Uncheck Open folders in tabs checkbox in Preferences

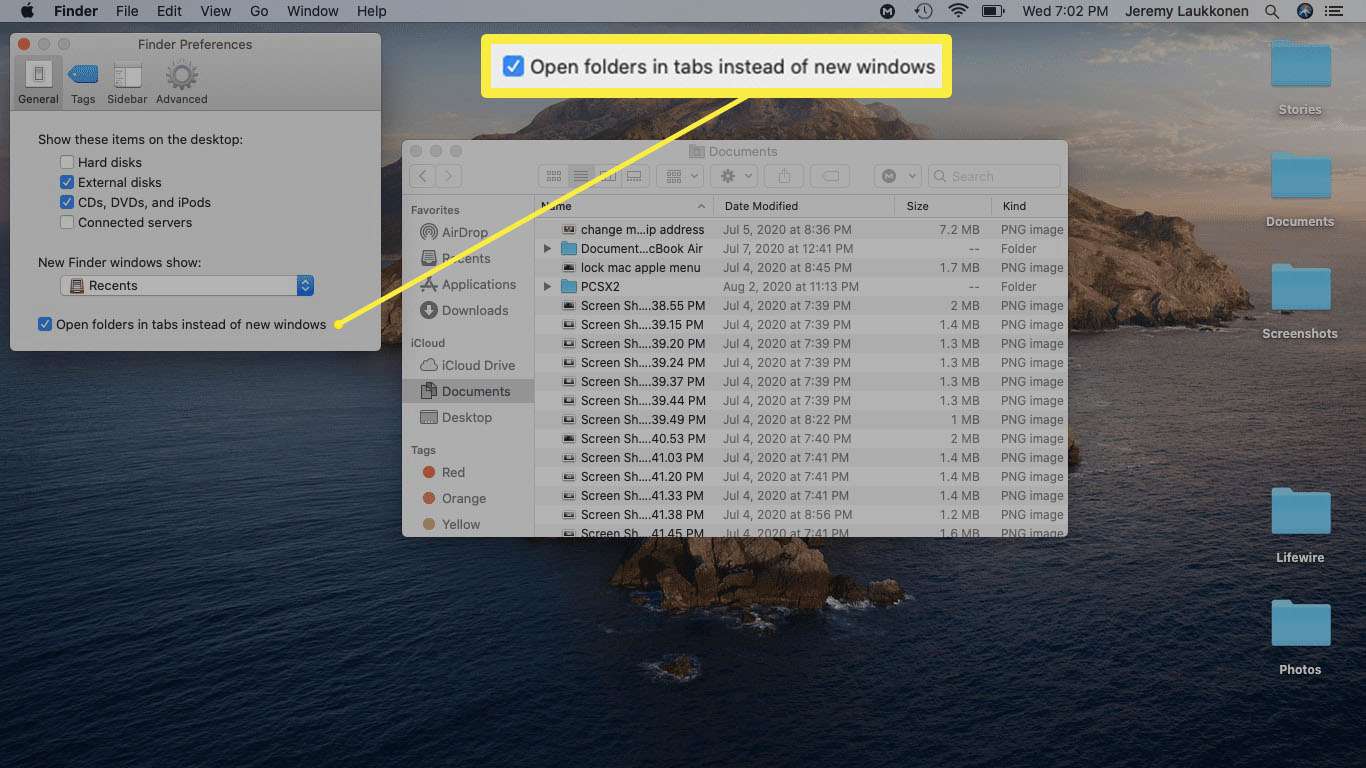point(45,324)
